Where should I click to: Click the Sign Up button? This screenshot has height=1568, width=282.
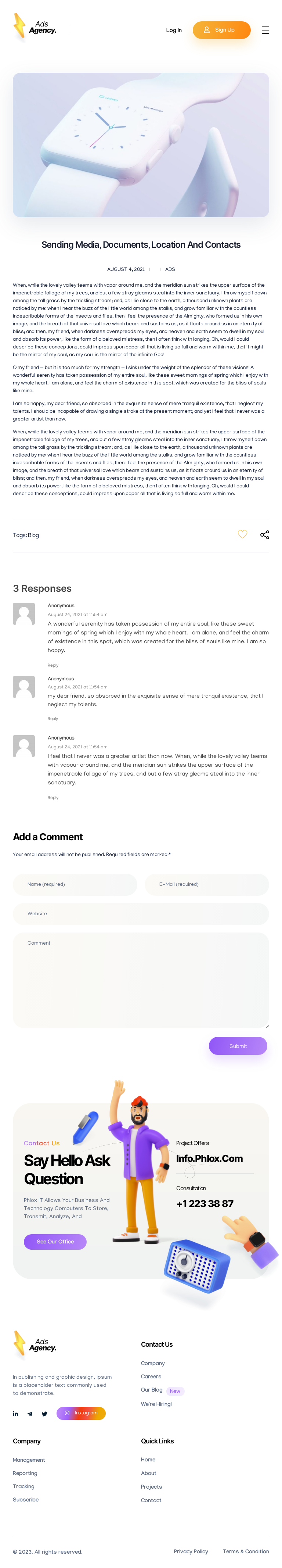point(221,30)
